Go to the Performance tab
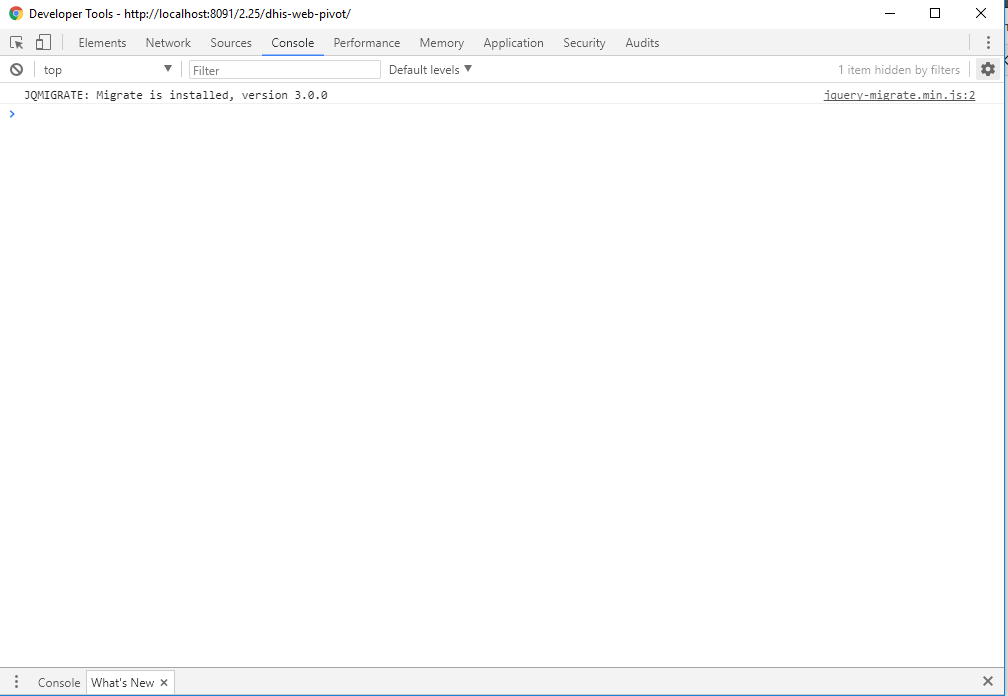The width and height of the screenshot is (1008, 696). click(x=367, y=43)
